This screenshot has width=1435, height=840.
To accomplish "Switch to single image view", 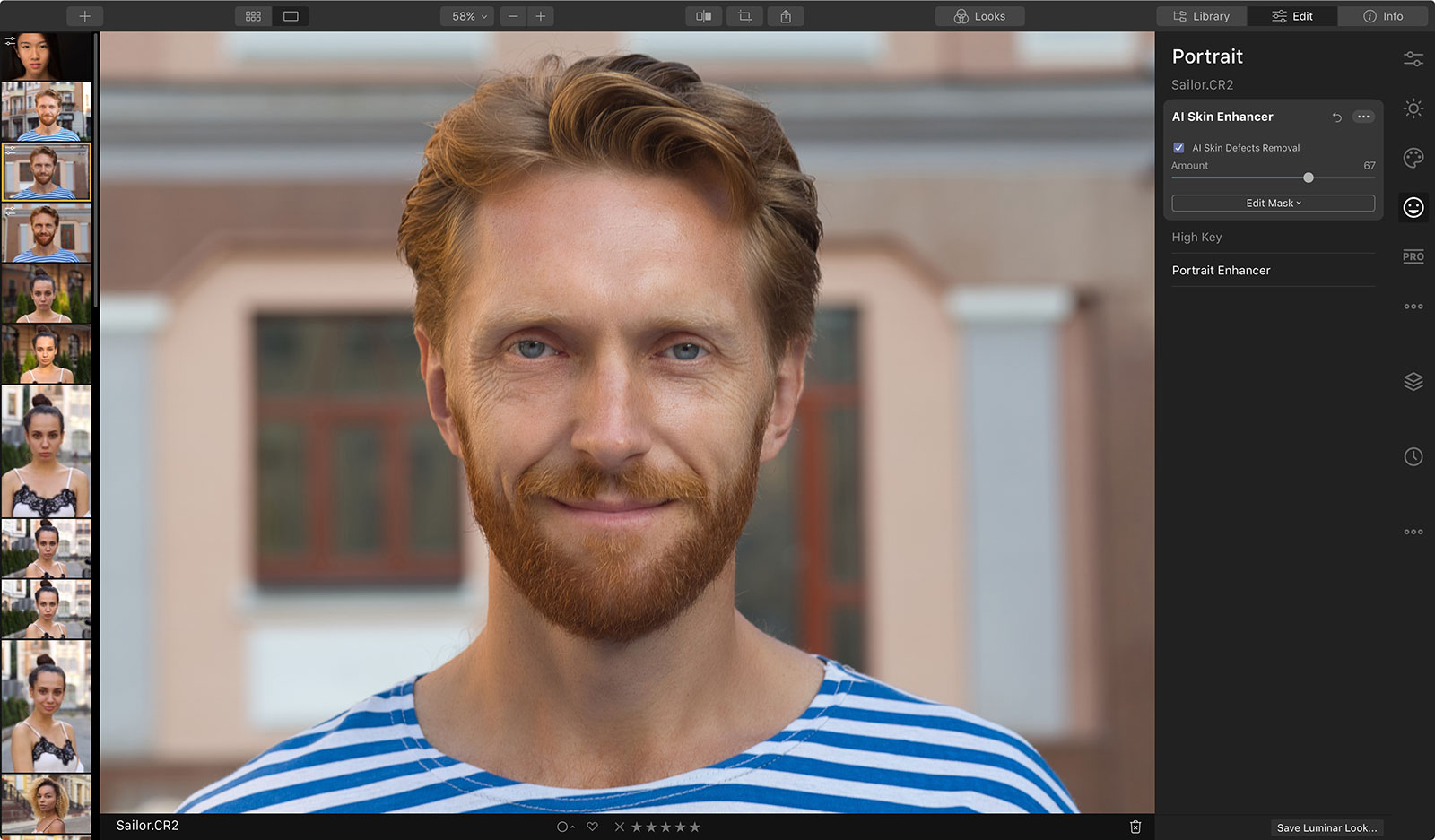I will coord(291,16).
